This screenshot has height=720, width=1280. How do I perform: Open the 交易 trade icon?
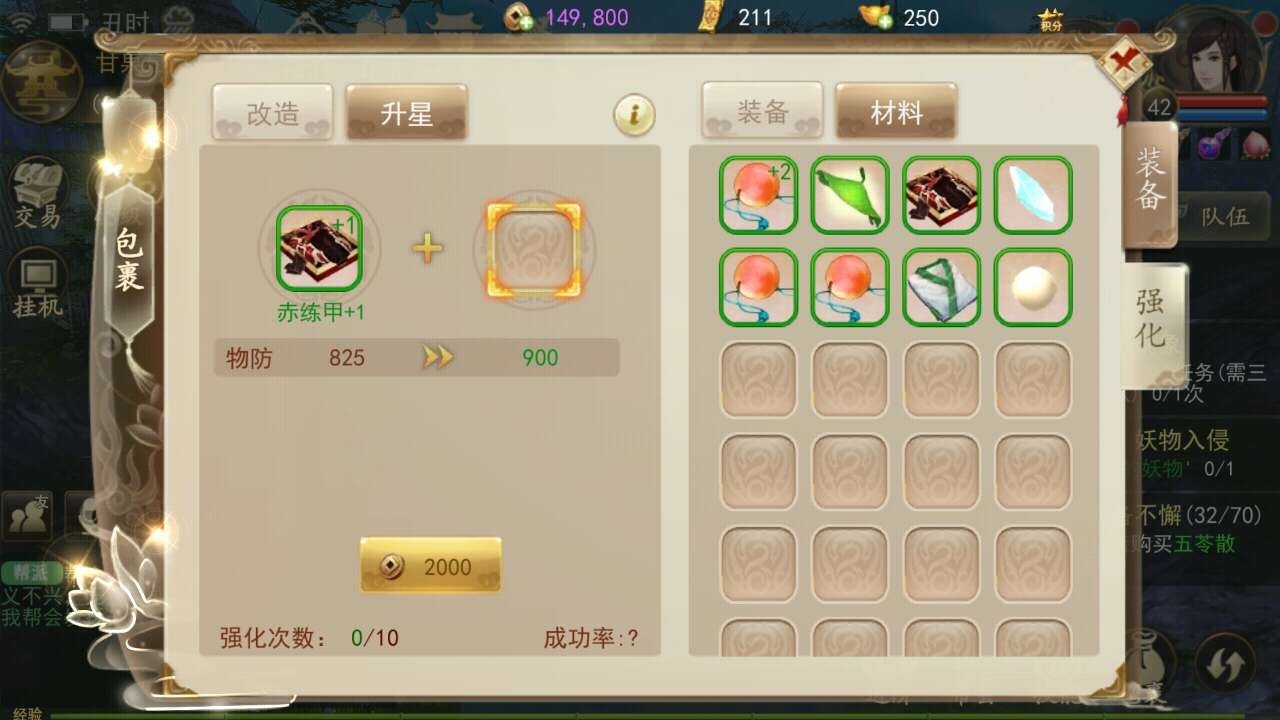point(38,192)
